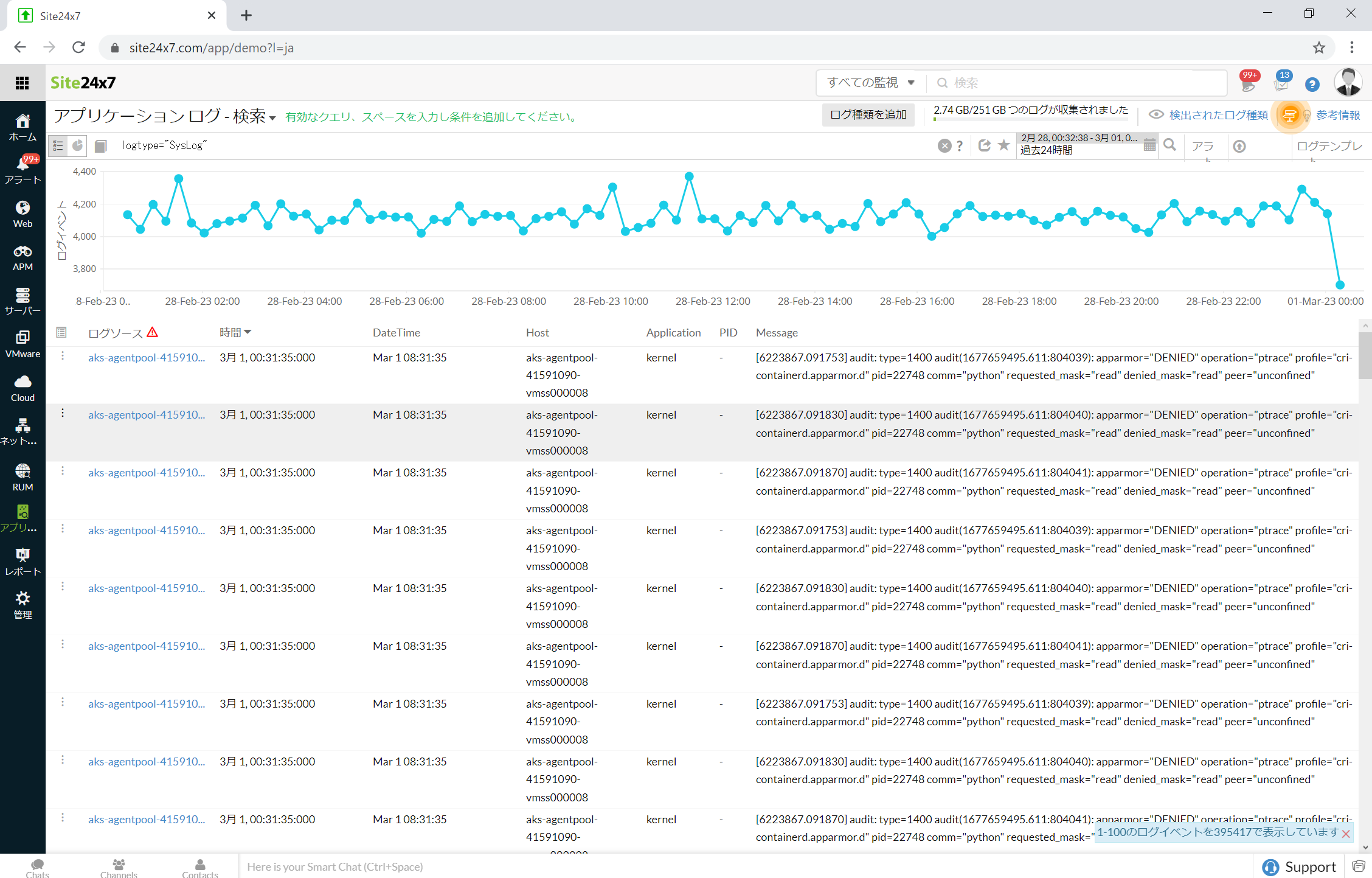This screenshot has width=1372, height=878.
Task: Click the share query icon
Action: click(985, 145)
